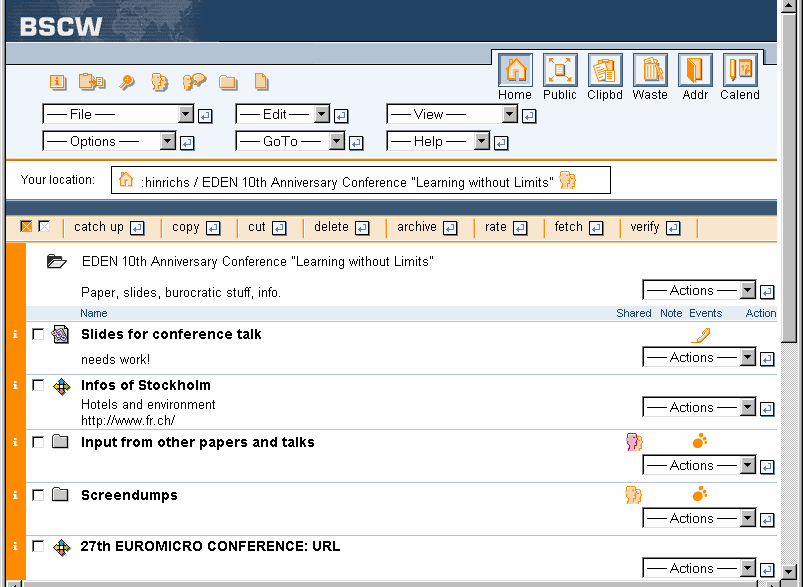Open the Calendar icon
The height and width of the screenshot is (587, 803).
coord(740,71)
